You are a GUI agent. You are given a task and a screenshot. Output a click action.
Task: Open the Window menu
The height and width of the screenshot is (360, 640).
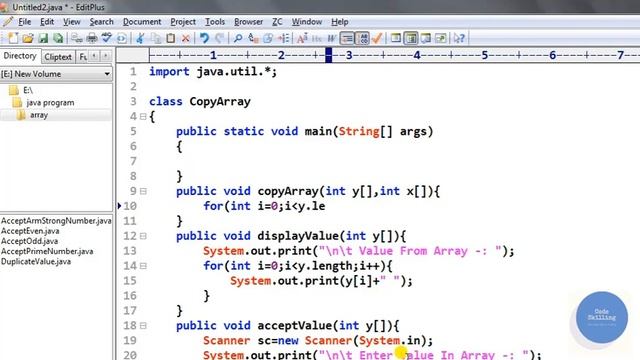point(307,22)
